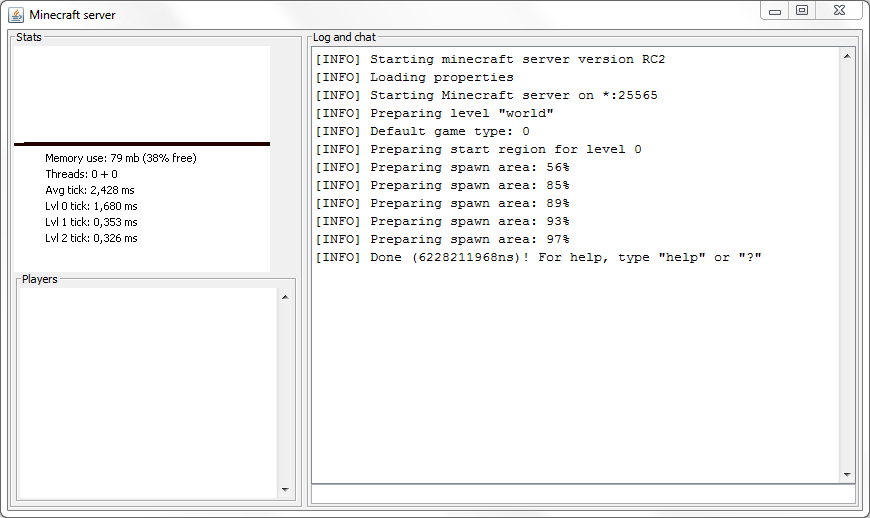Click the "Avg tick: 2,428 ms" stat line
The height and width of the screenshot is (518, 870).
(x=90, y=190)
